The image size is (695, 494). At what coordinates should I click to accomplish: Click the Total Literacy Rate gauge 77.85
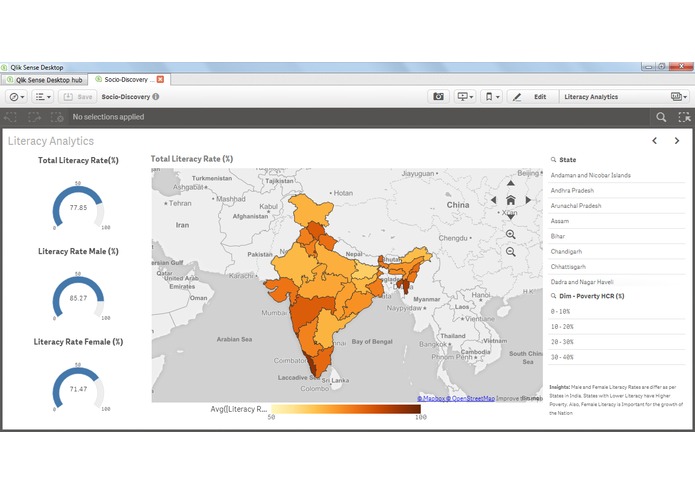point(78,206)
